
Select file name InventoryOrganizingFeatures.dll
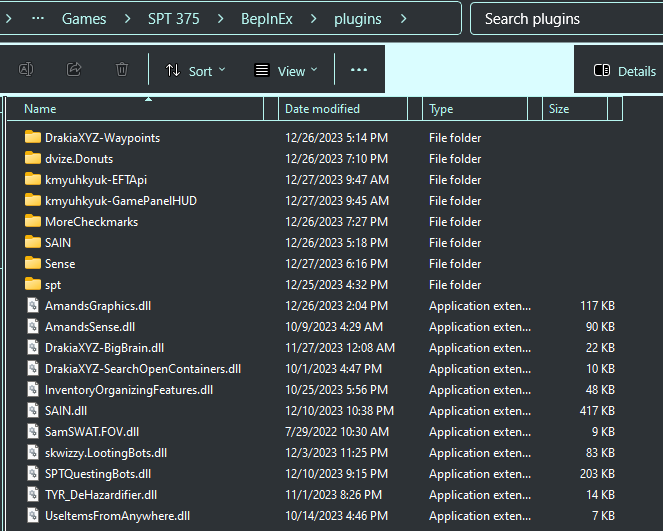(129, 390)
